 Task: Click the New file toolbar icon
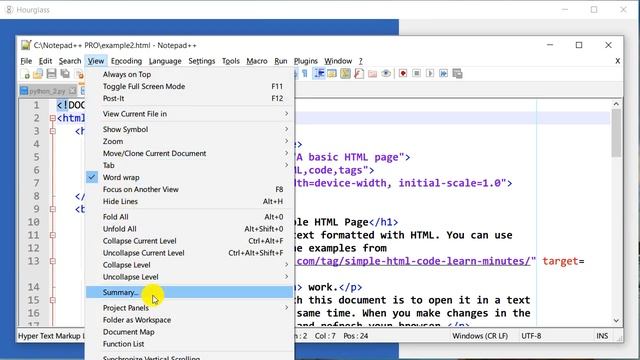tap(25, 74)
